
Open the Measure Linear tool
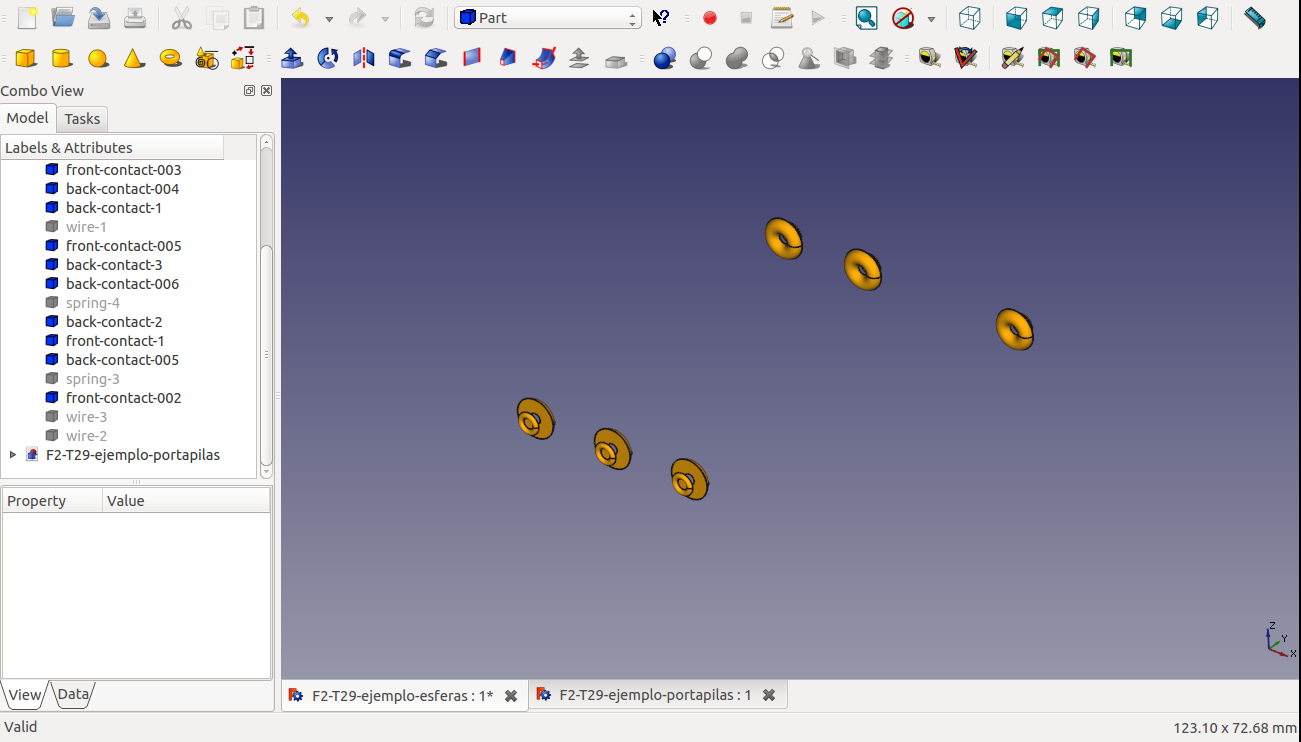point(930,58)
